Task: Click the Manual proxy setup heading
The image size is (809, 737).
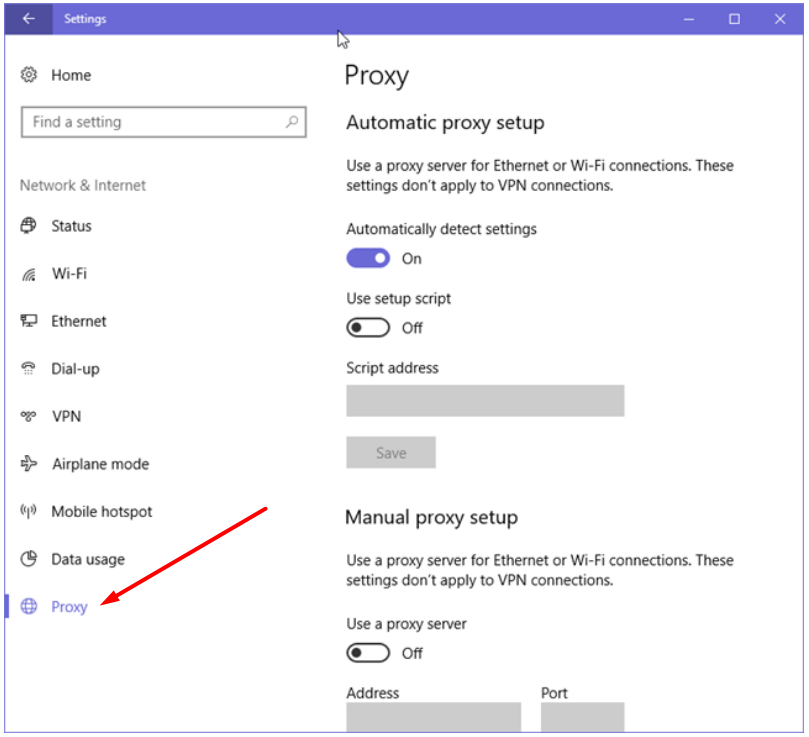Action: point(431,518)
